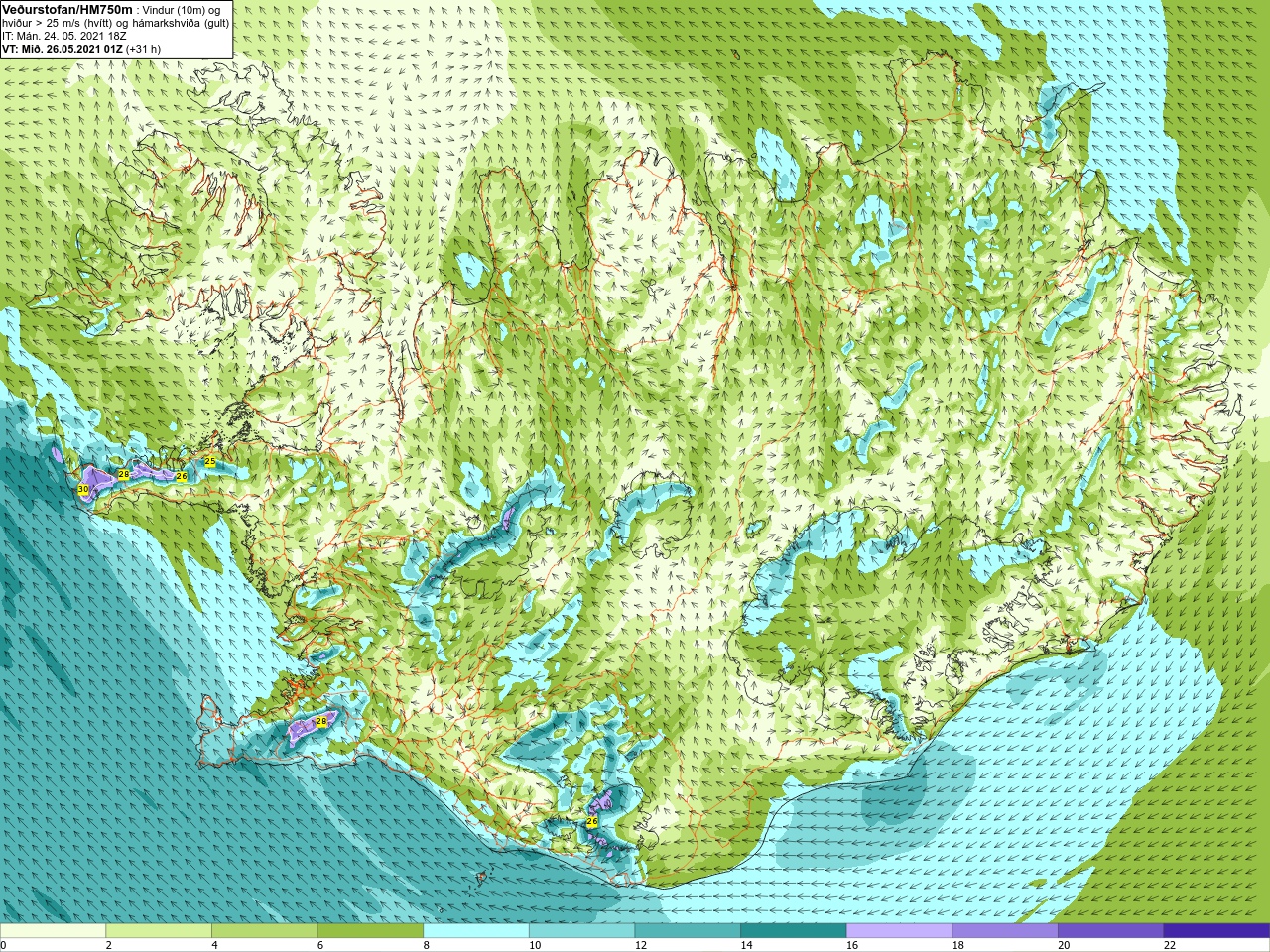Click the yellow "25" peak gust label
Screen dimensions: 1270x952
pos(210,462)
